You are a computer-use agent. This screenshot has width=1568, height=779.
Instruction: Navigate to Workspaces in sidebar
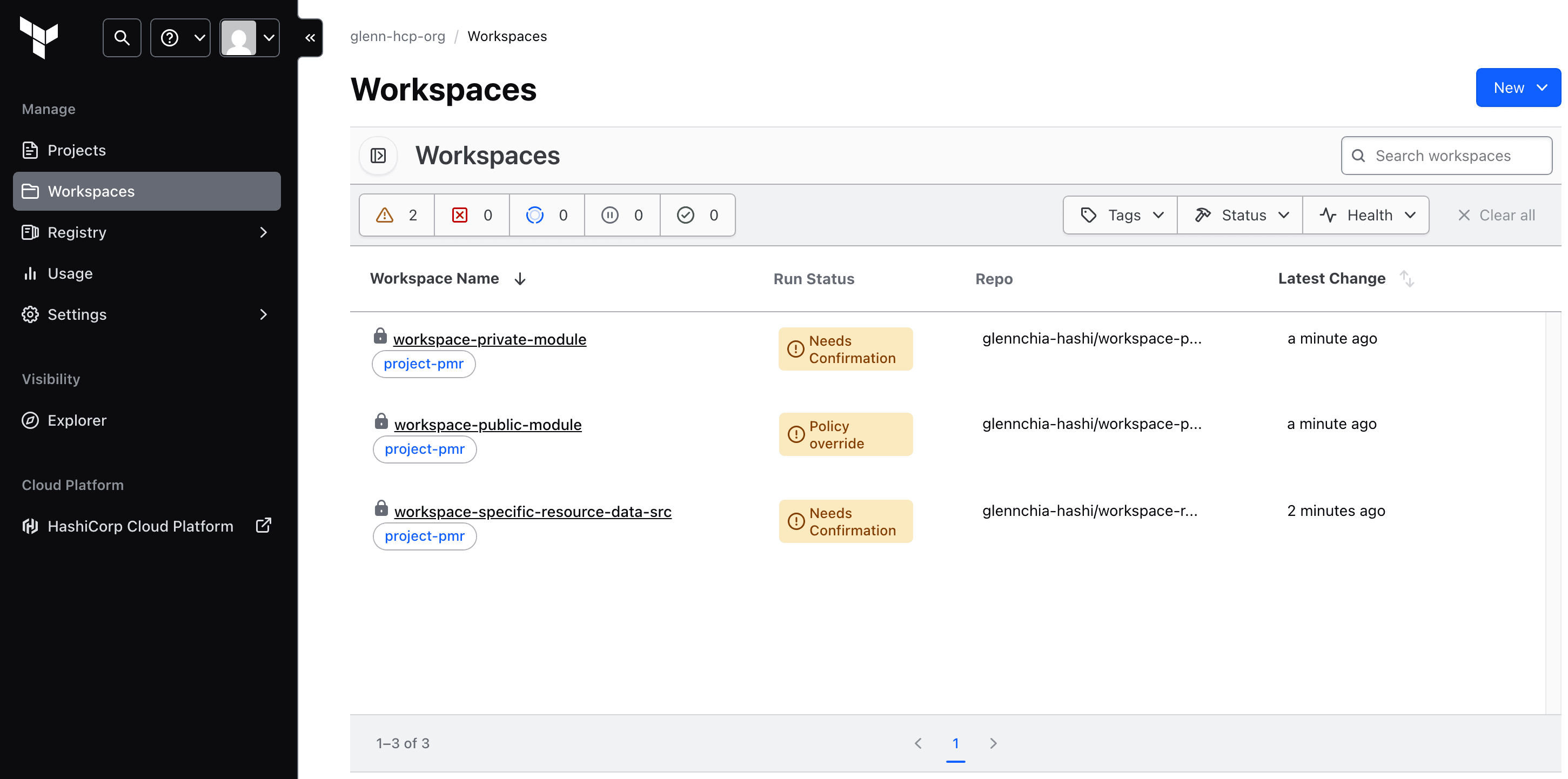[91, 191]
